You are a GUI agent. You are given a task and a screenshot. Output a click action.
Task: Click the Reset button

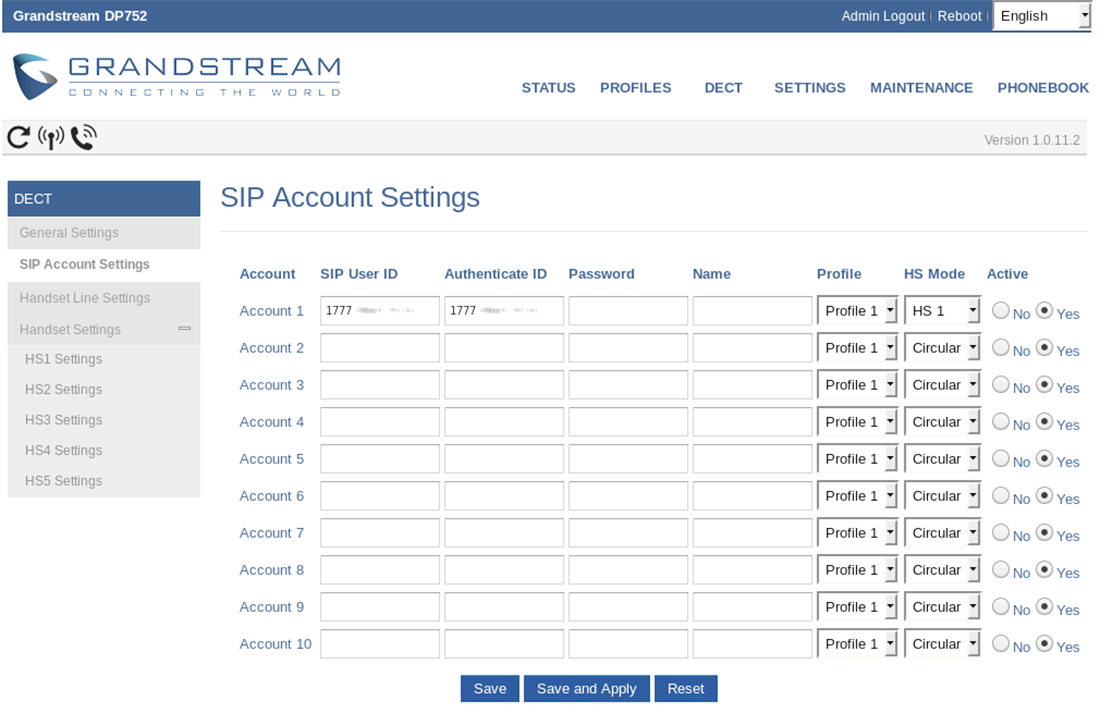[x=685, y=688]
